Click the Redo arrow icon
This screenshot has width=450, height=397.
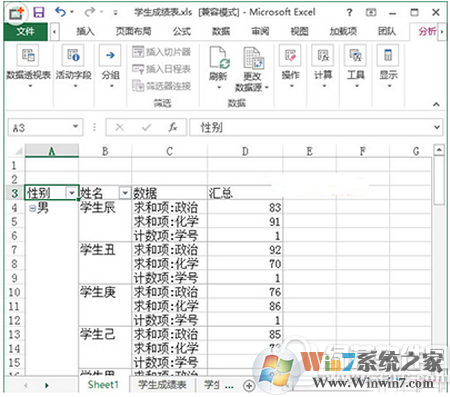[89, 12]
